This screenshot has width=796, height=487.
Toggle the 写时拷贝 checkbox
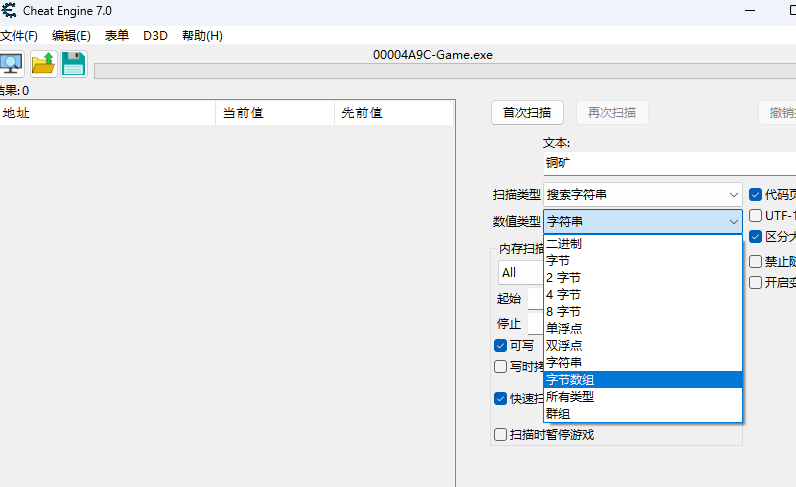(501, 367)
